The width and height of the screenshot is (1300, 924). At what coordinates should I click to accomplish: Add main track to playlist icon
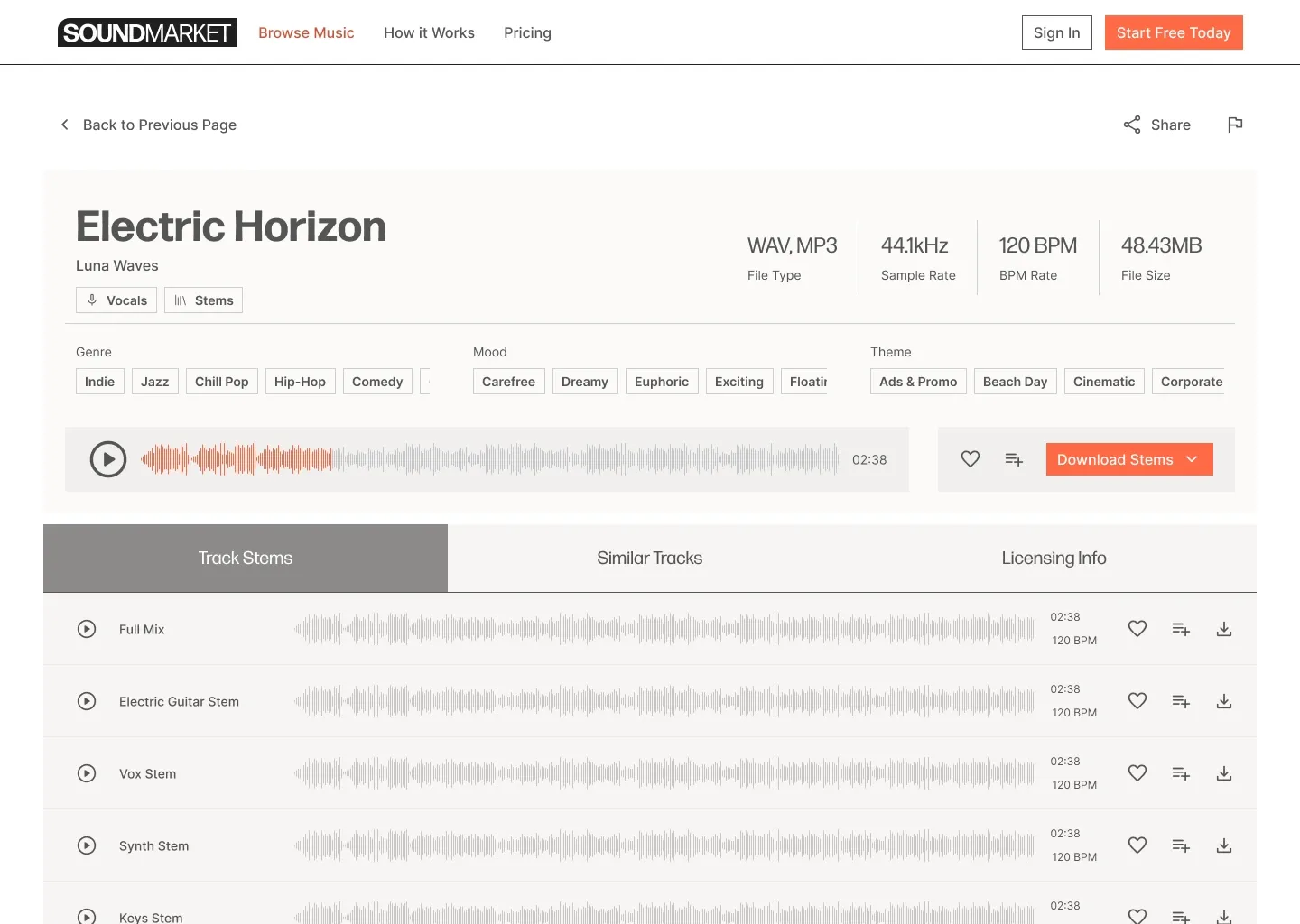1014,459
